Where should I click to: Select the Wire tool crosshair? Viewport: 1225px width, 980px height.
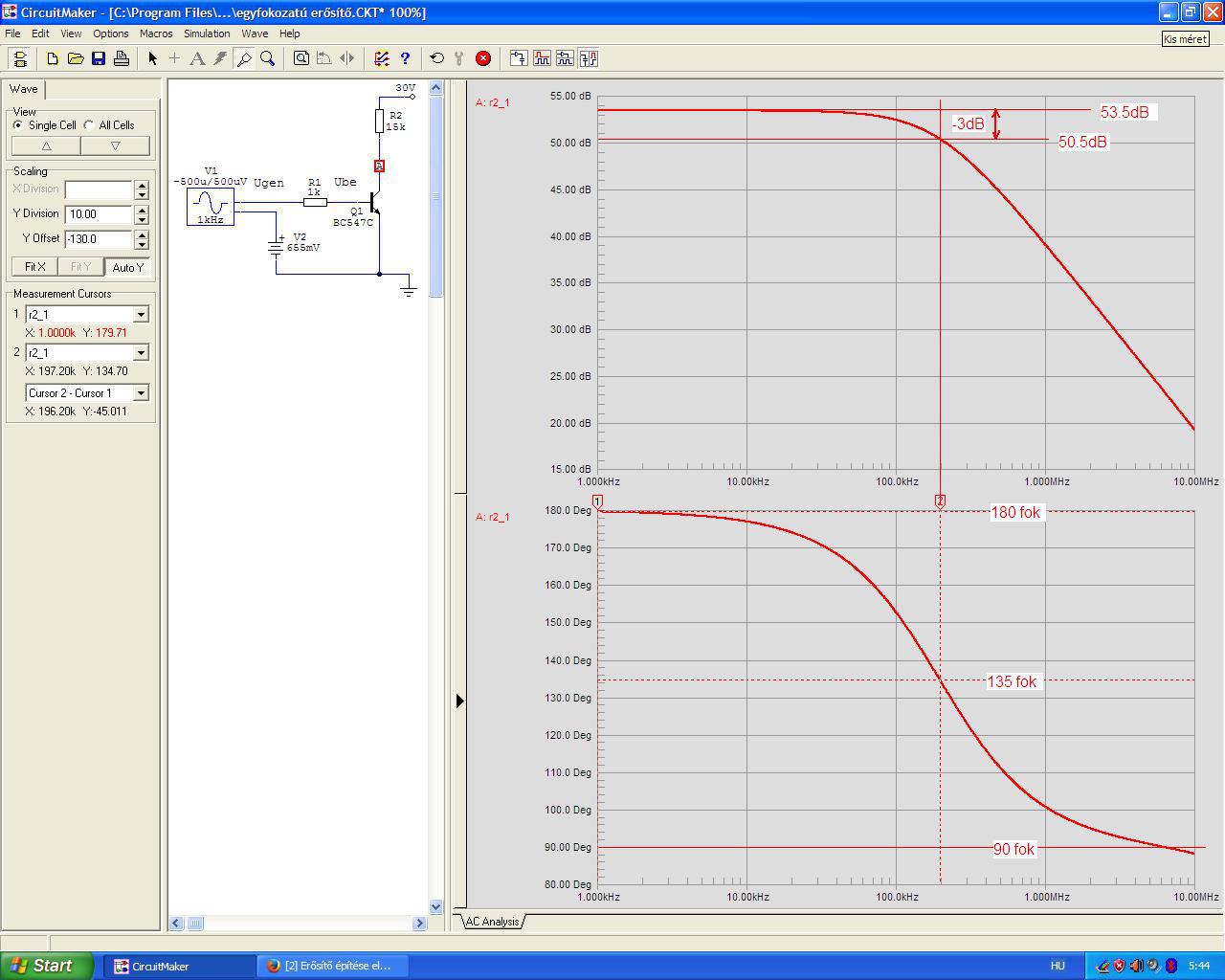174,58
